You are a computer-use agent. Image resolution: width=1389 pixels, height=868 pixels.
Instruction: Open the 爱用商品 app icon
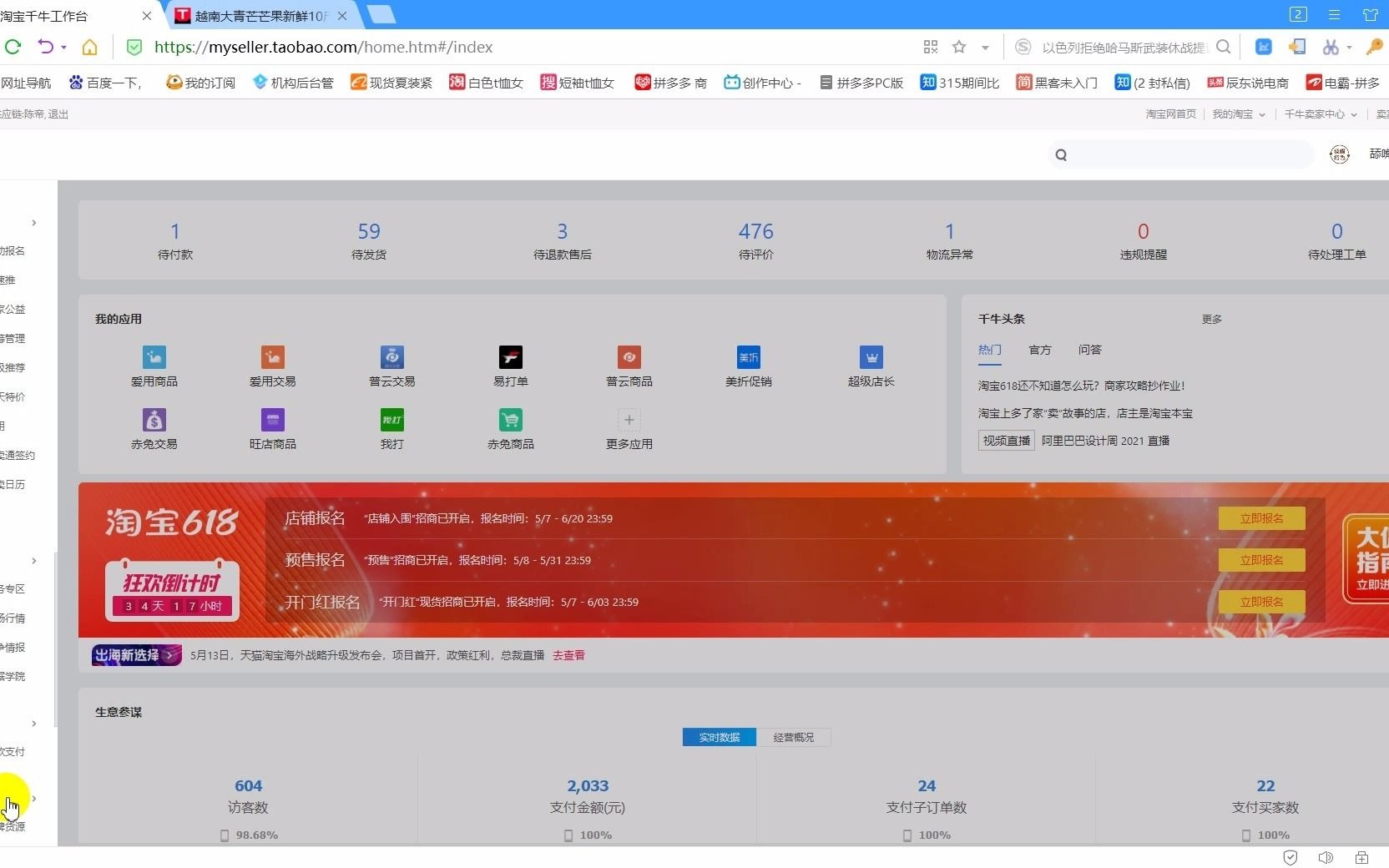[154, 357]
